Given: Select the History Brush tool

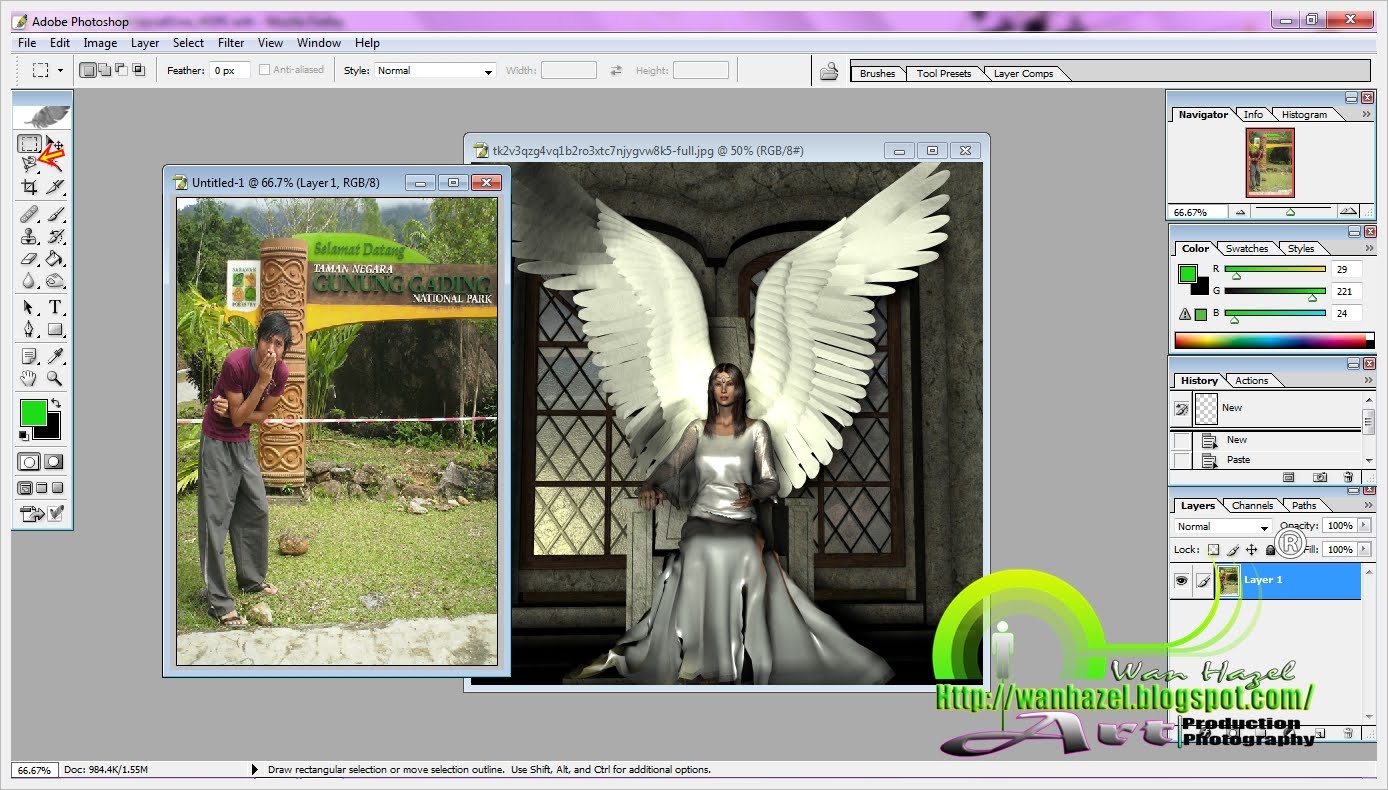Looking at the screenshot, I should 55,237.
